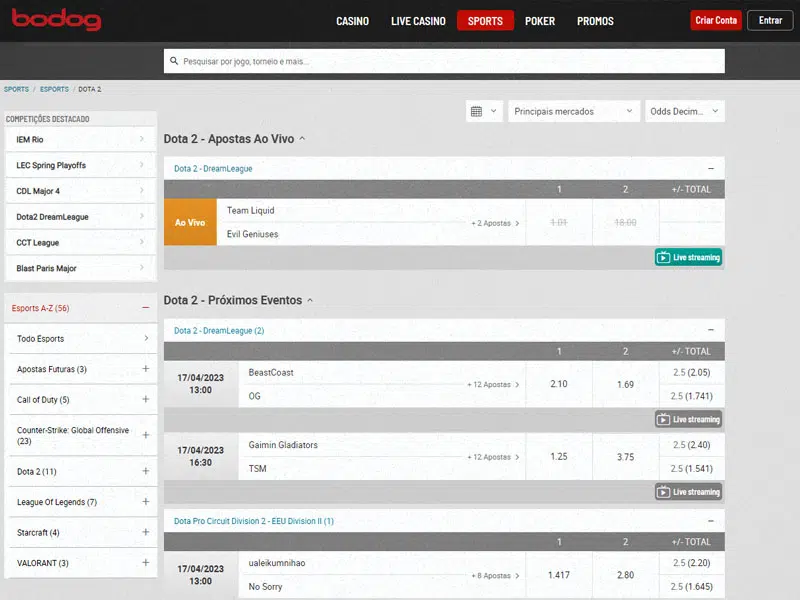Expand Call of Duty with plus icon
Image resolution: width=800 pixels, height=600 pixels.
point(145,400)
